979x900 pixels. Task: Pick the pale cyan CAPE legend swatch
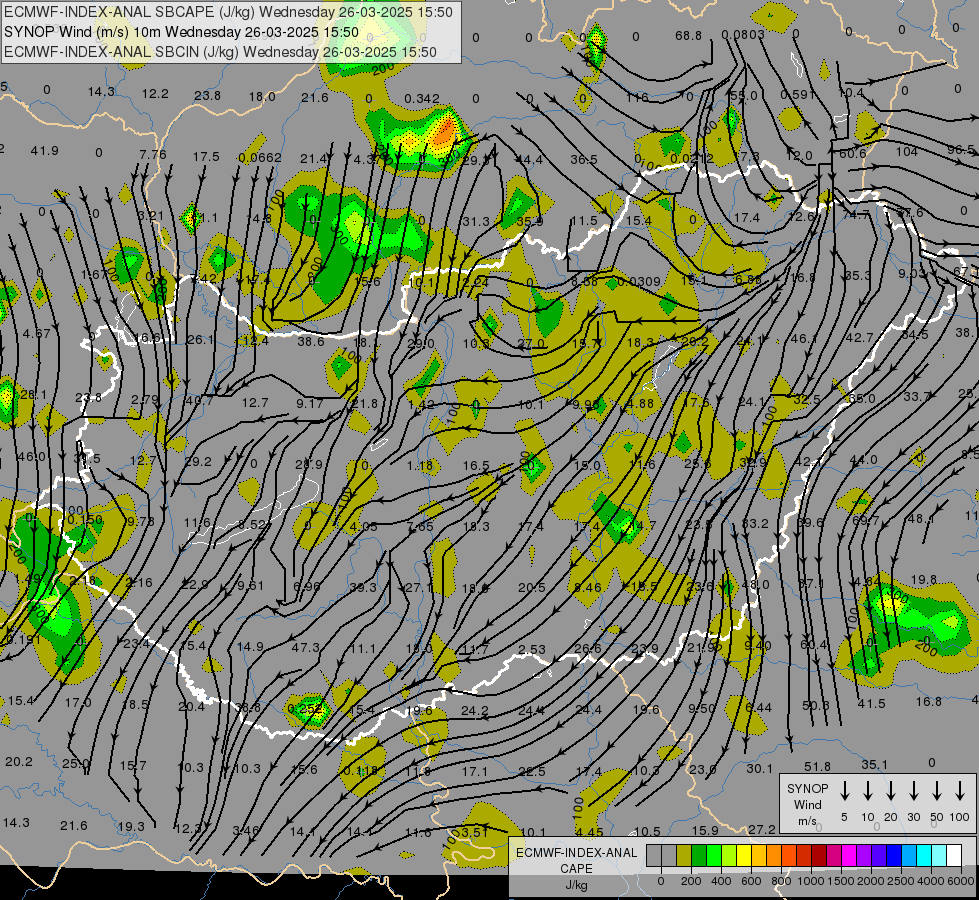coord(940,855)
